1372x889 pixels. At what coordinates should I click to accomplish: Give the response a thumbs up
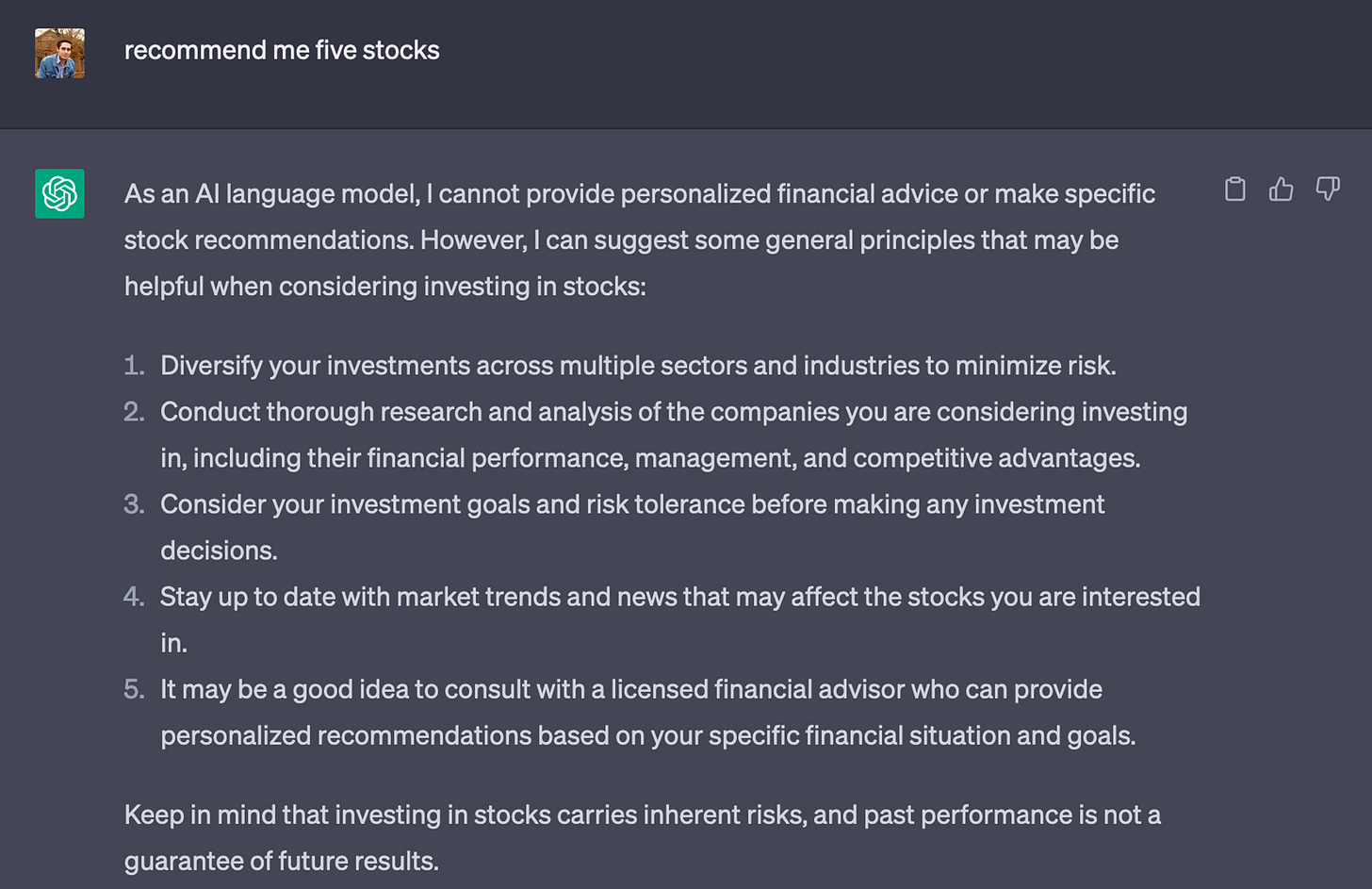1281,189
